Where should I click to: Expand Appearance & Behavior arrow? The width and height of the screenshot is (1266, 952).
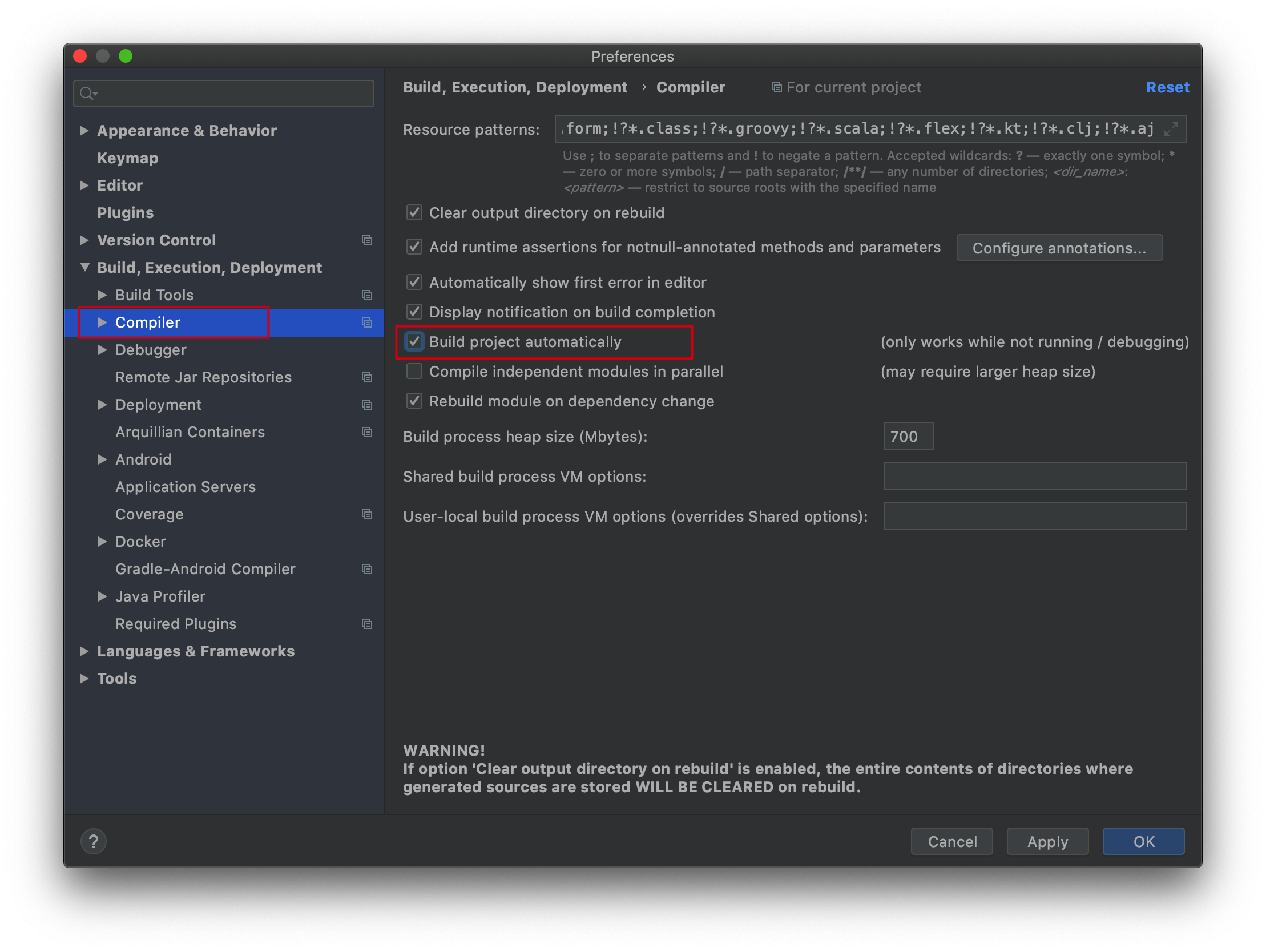(84, 131)
